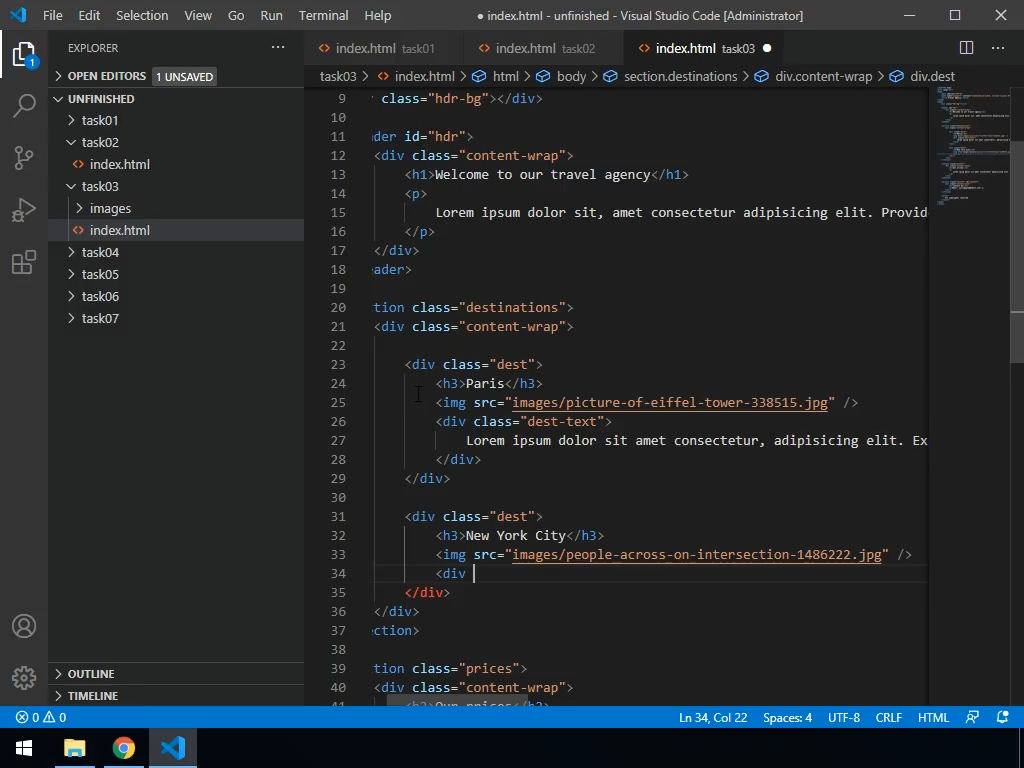This screenshot has width=1024, height=768.
Task: Open the Explorer more actions ellipsis
Action: (x=278, y=48)
